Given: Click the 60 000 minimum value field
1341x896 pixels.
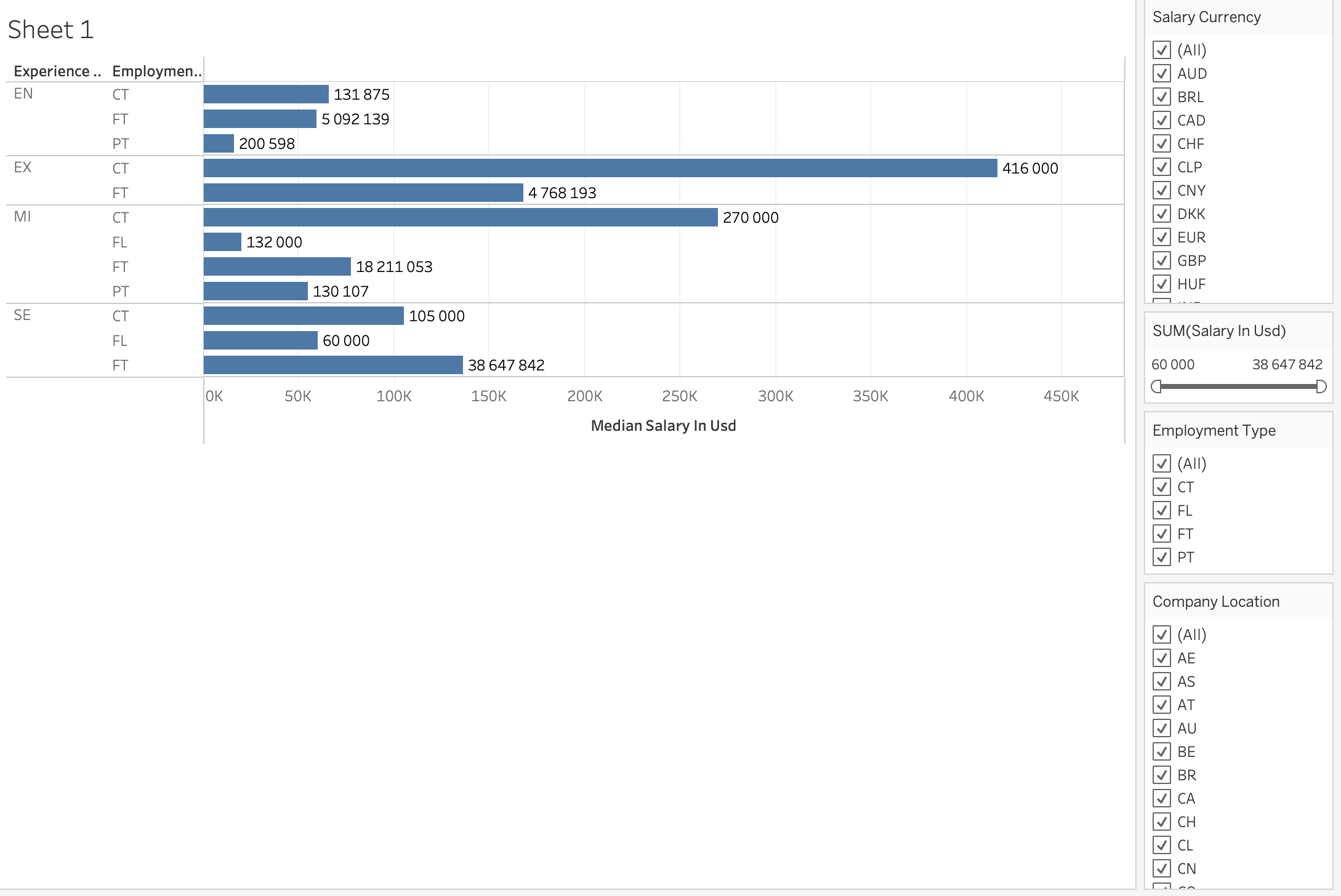Looking at the screenshot, I should (x=1173, y=365).
